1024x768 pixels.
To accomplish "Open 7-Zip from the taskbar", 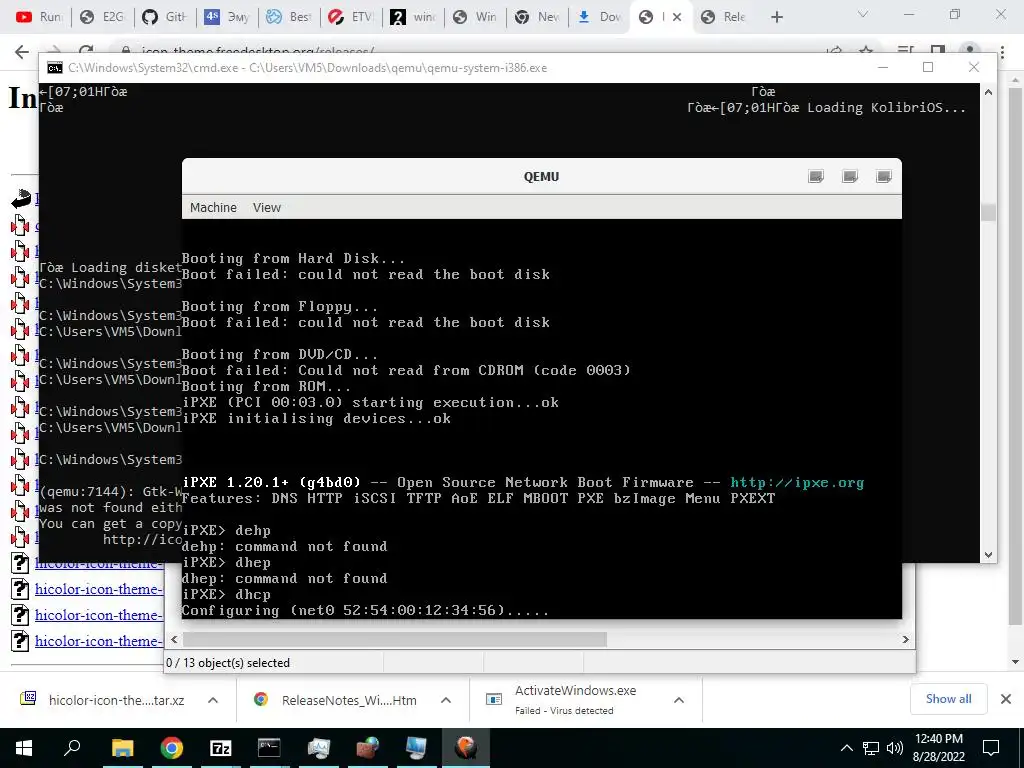I will tap(220, 748).
